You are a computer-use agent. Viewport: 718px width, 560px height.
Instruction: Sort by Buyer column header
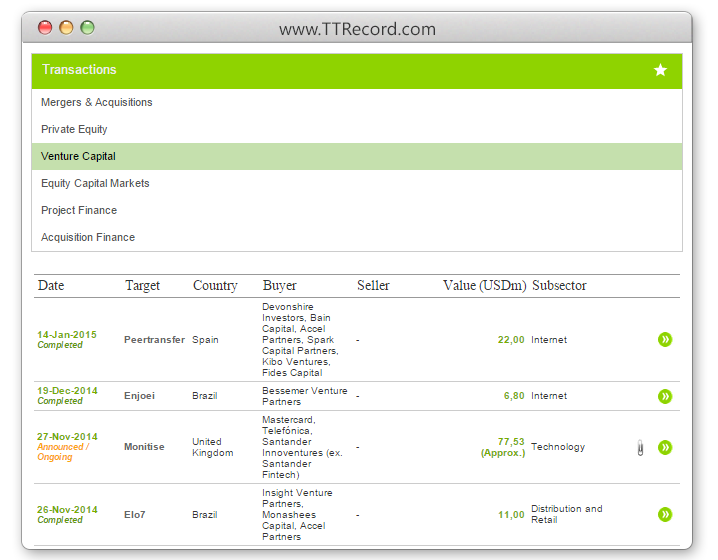[x=279, y=286]
